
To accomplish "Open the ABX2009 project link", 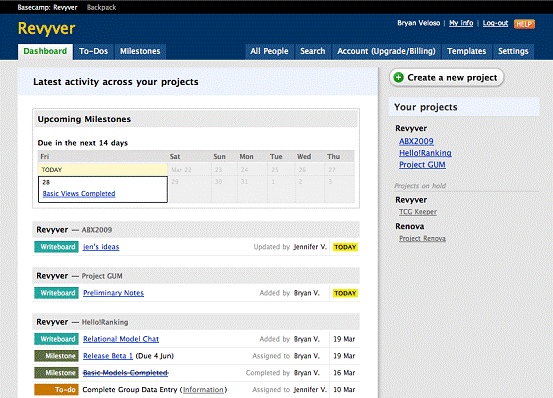I will click(416, 141).
